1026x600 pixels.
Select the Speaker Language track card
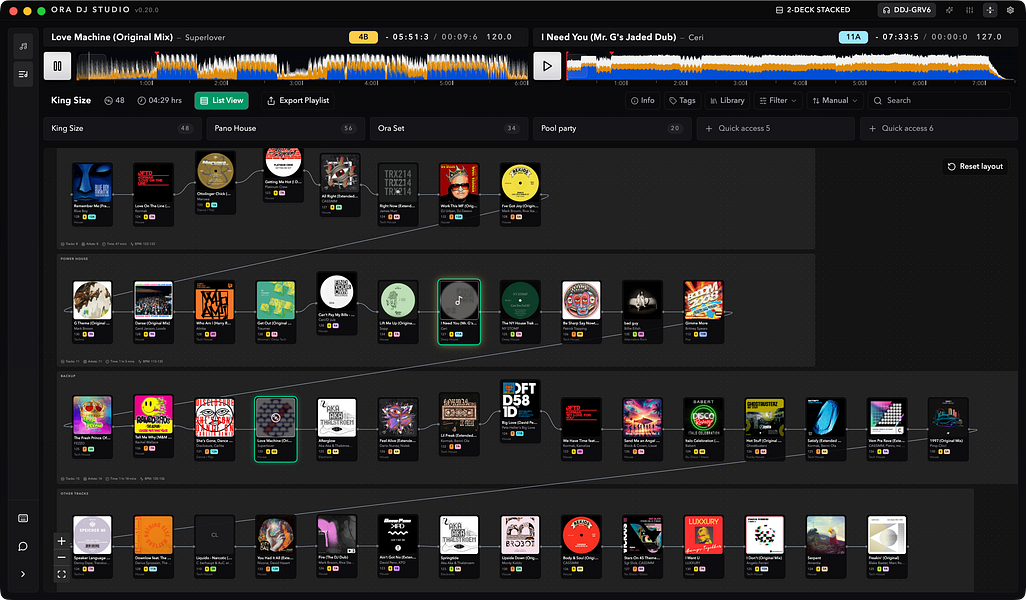pos(92,546)
